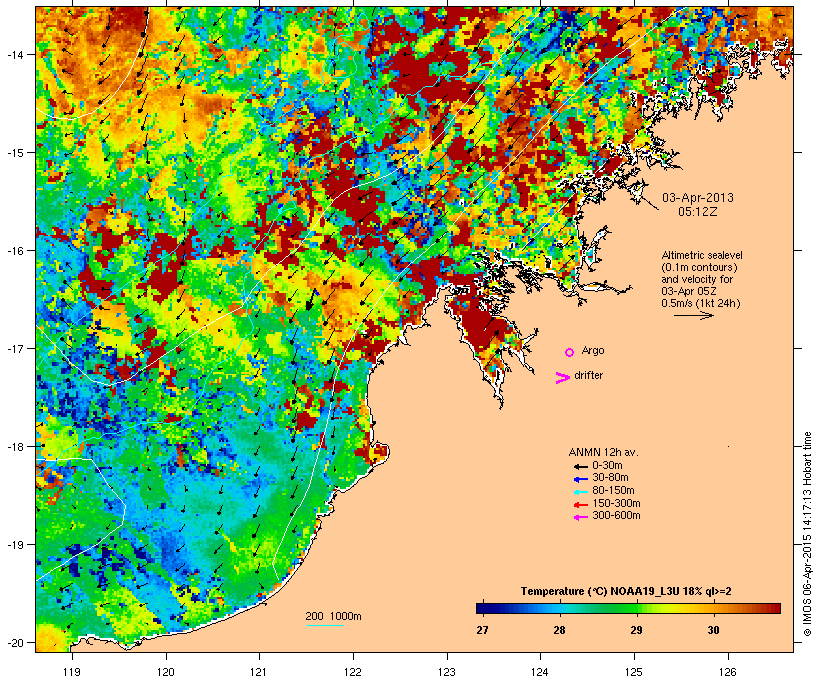820x680 pixels.
Task: Click the '80-150m' depth label
Action: (x=613, y=491)
